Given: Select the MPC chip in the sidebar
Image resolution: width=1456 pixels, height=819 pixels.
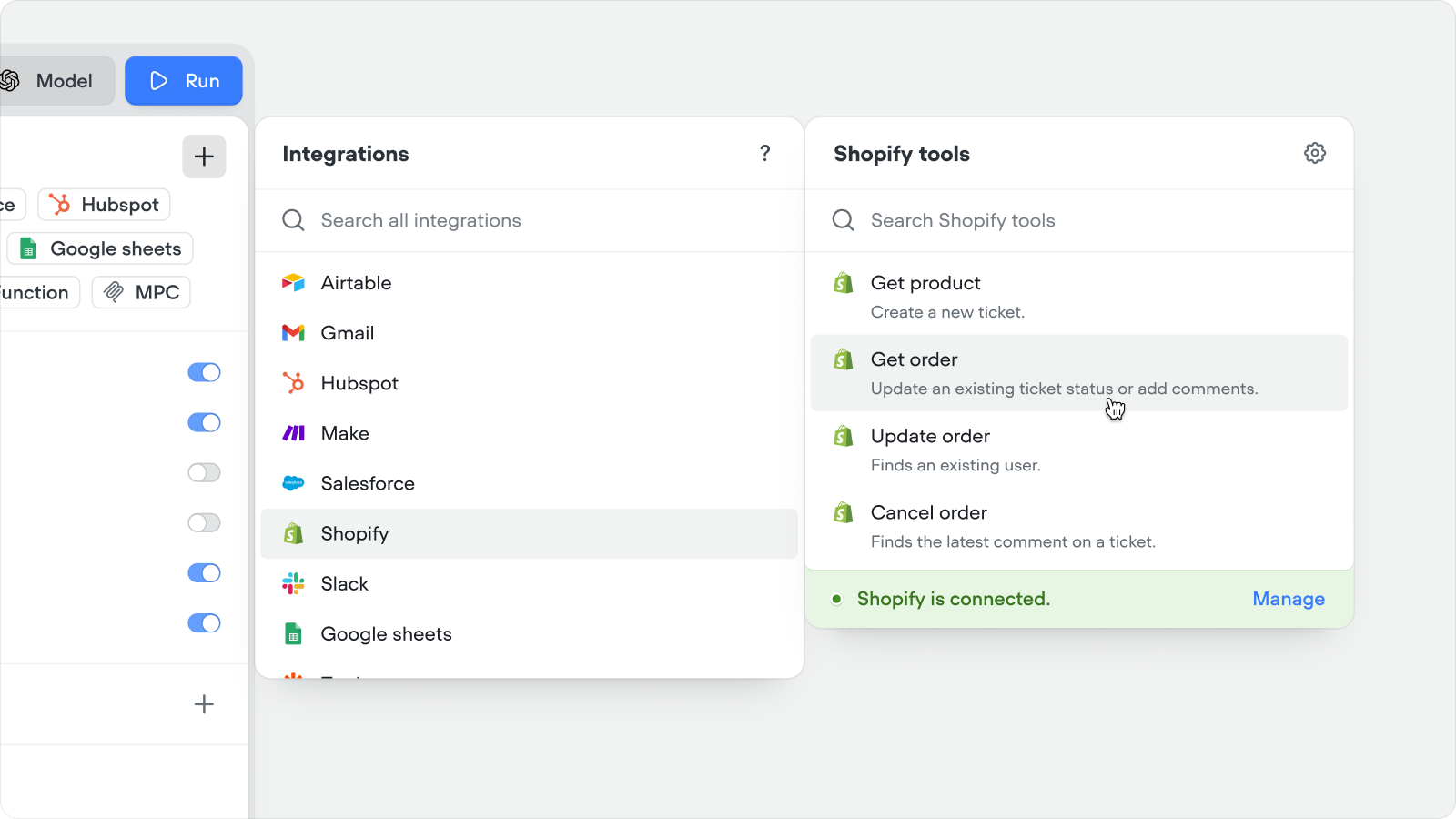Looking at the screenshot, I should (x=140, y=292).
